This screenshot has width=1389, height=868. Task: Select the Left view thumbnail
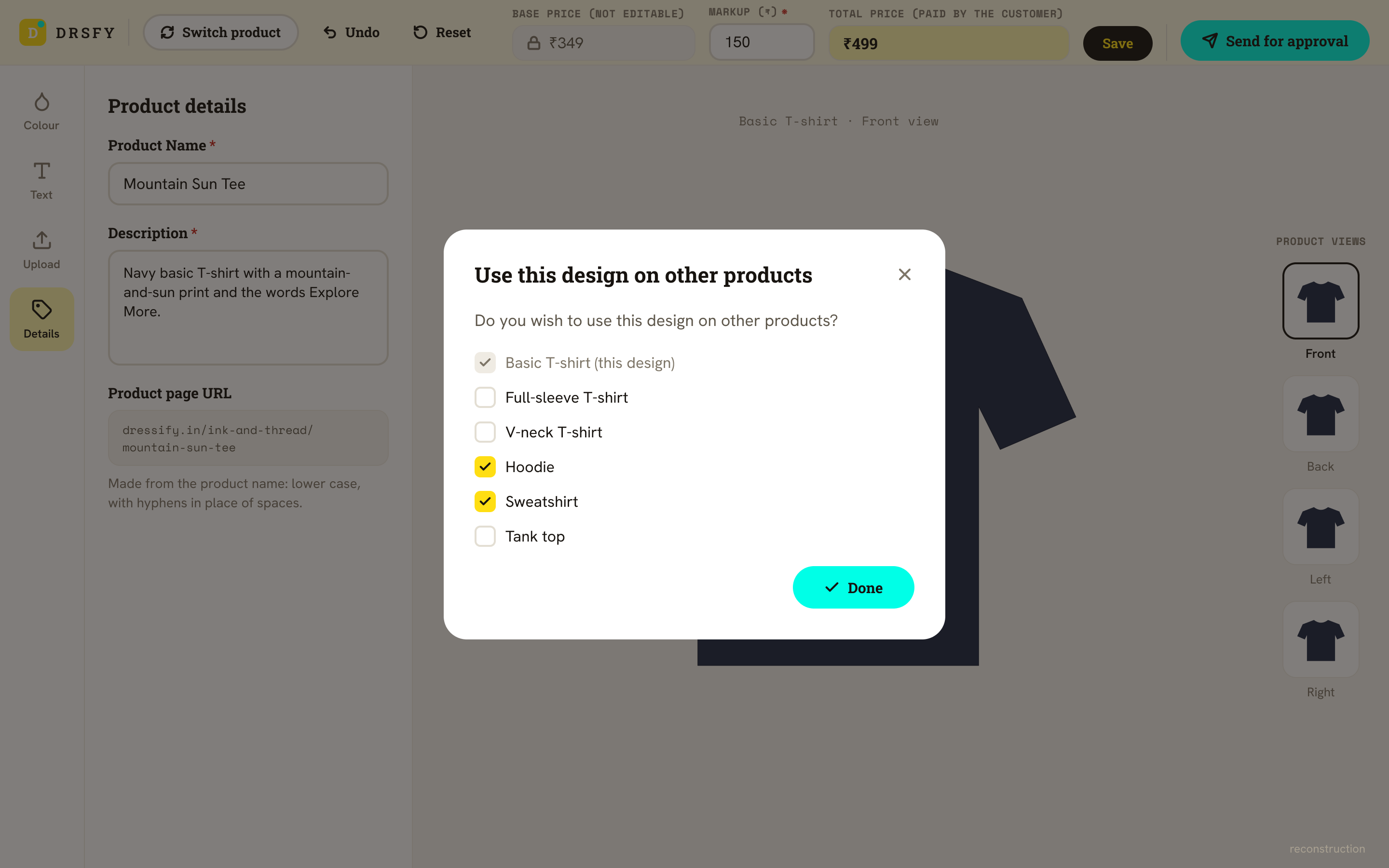tap(1320, 527)
